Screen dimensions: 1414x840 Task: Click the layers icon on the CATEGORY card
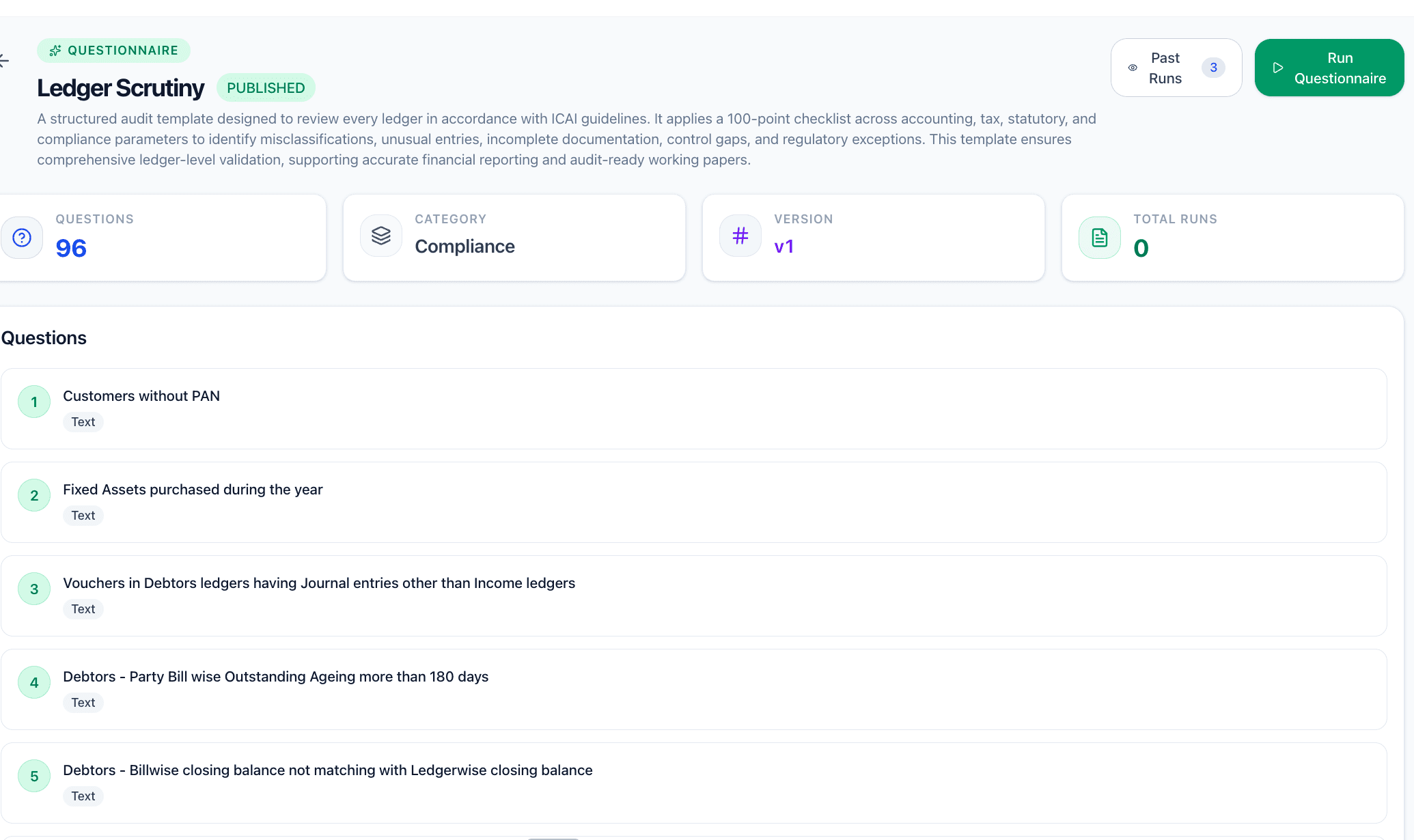380,235
